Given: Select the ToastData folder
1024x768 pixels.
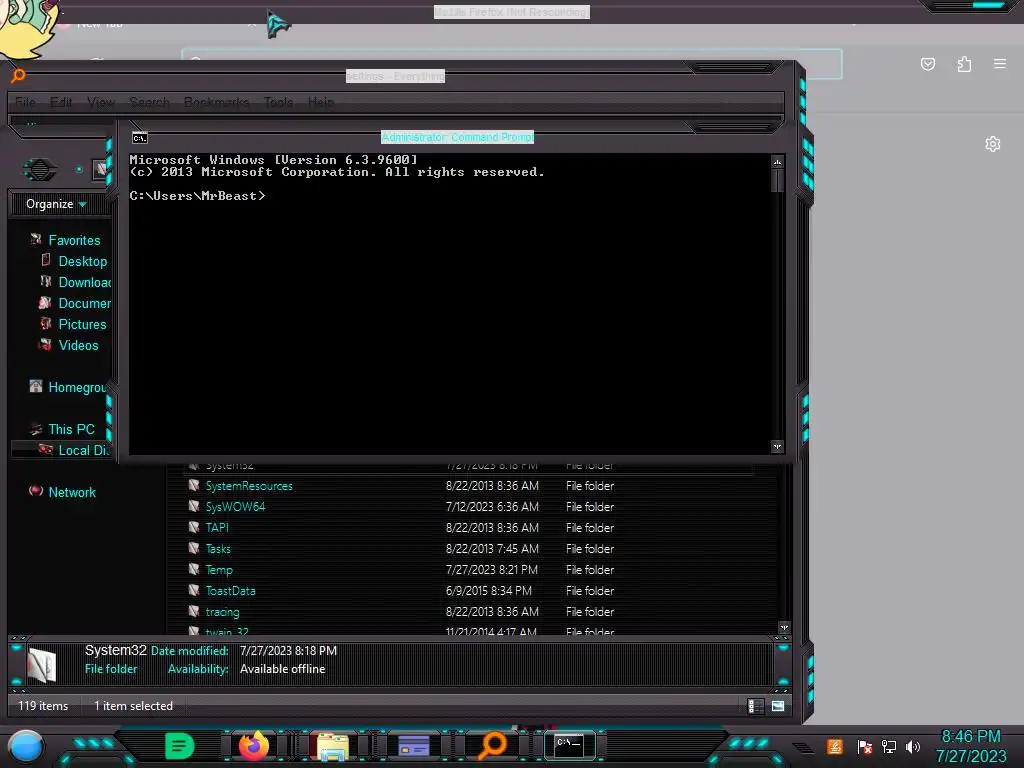Looking at the screenshot, I should pos(231,591).
